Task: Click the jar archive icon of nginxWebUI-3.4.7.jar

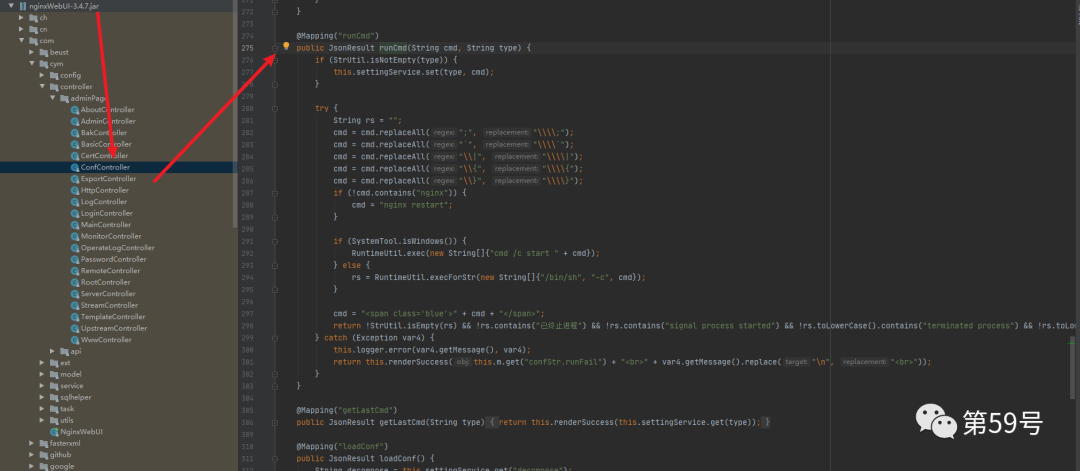Action: click(x=22, y=6)
